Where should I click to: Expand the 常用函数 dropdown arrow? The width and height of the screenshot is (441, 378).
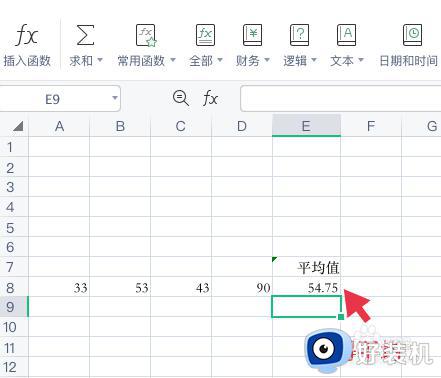click(x=173, y=60)
